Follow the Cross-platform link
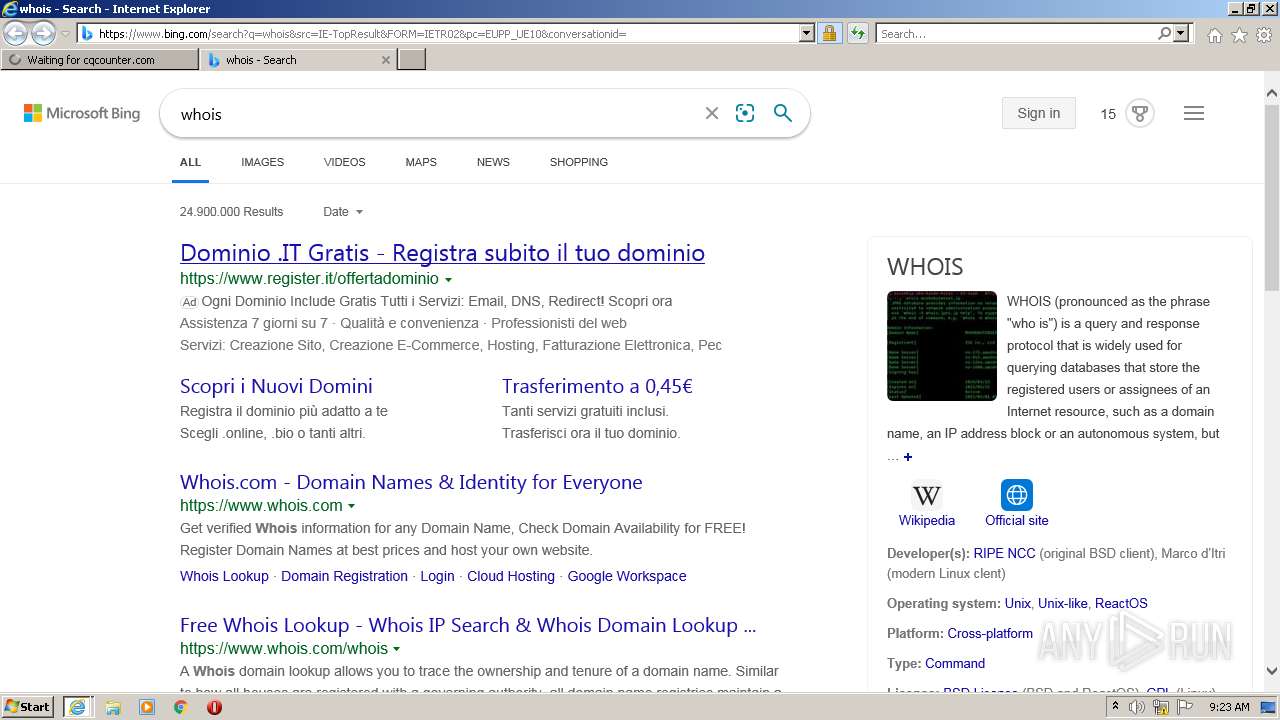1280x720 pixels. pyautogui.click(x=990, y=633)
